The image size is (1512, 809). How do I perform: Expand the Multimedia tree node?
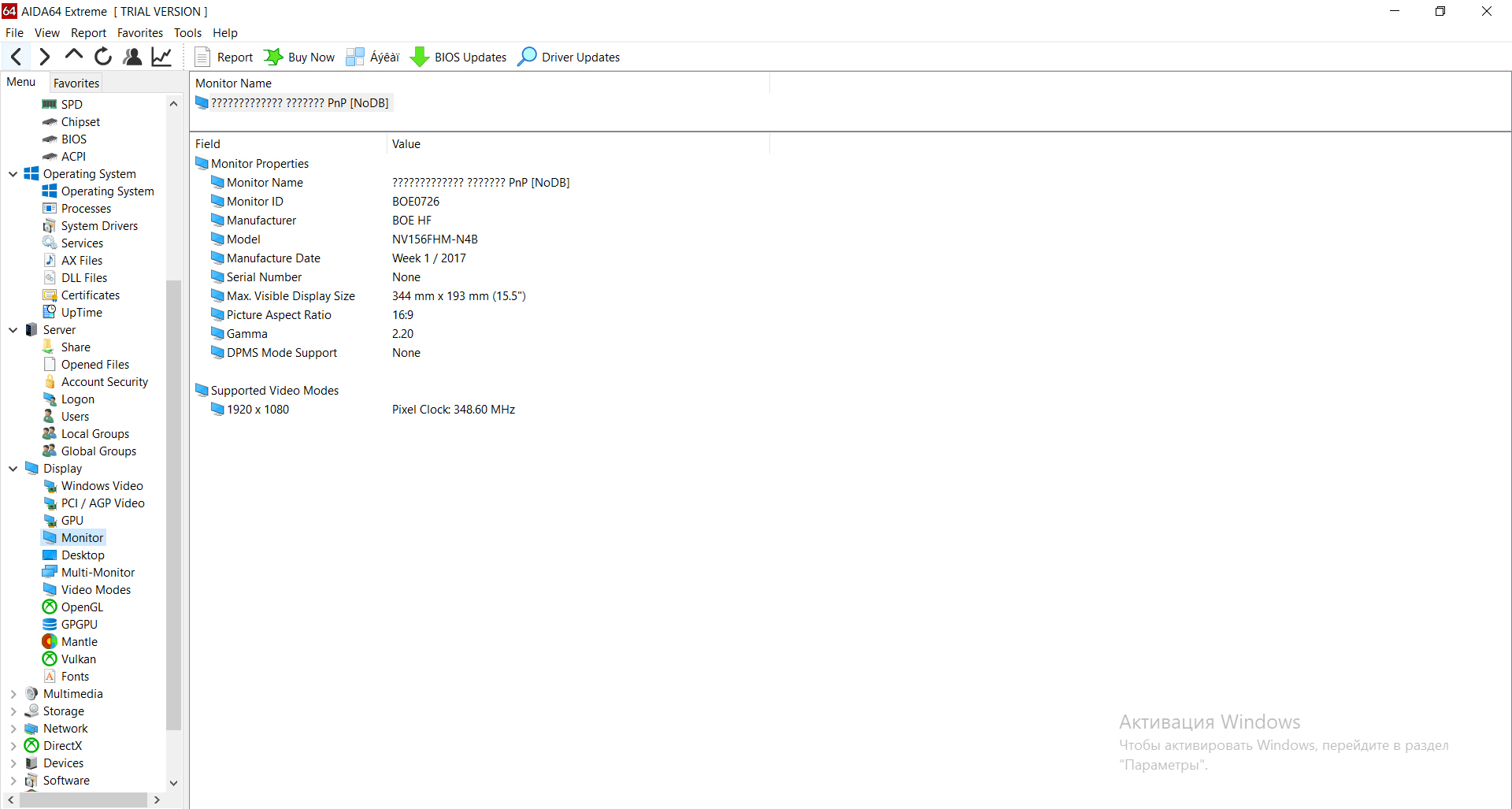pyautogui.click(x=13, y=694)
